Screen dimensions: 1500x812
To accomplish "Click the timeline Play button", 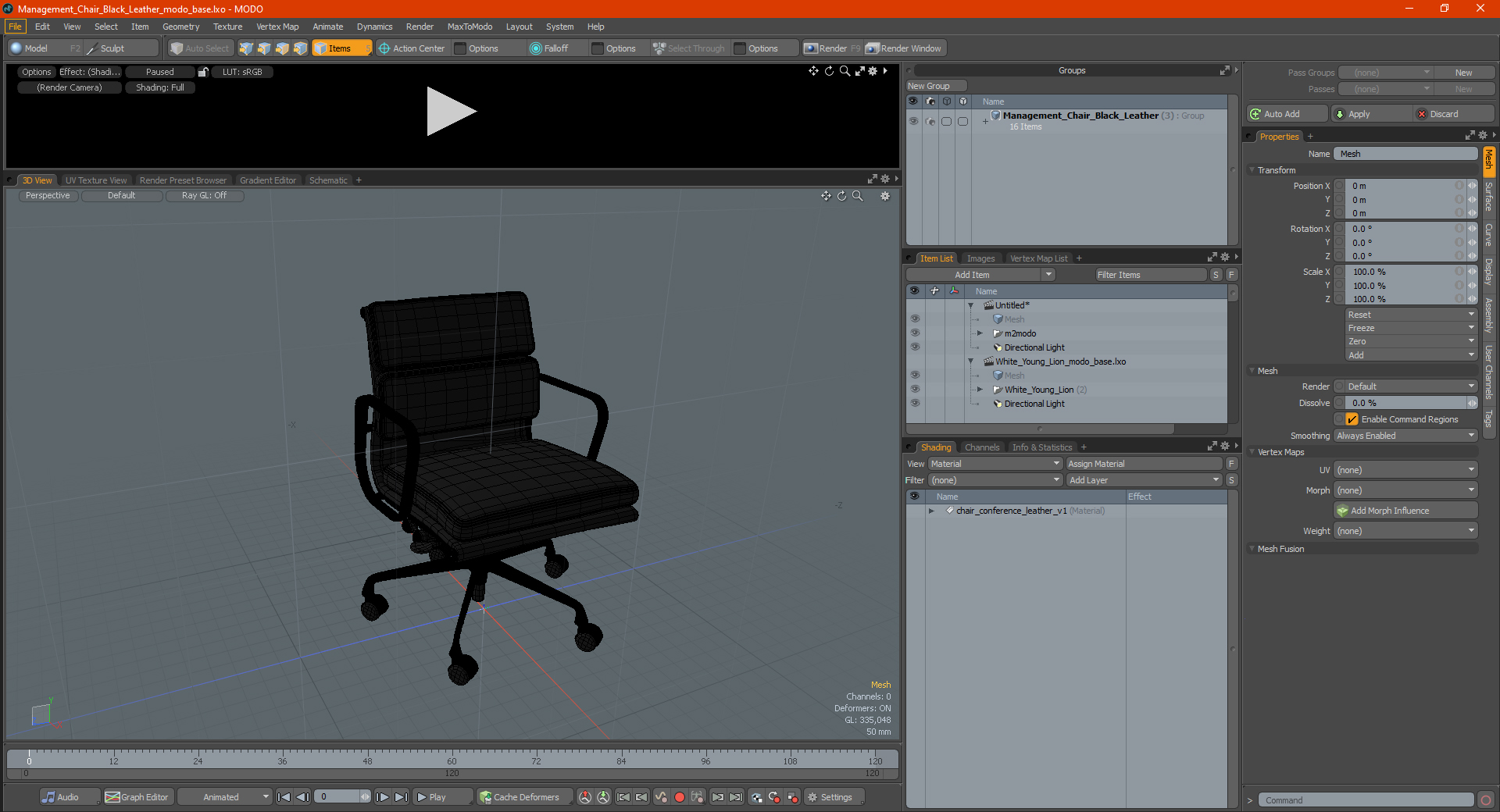I will pyautogui.click(x=441, y=797).
